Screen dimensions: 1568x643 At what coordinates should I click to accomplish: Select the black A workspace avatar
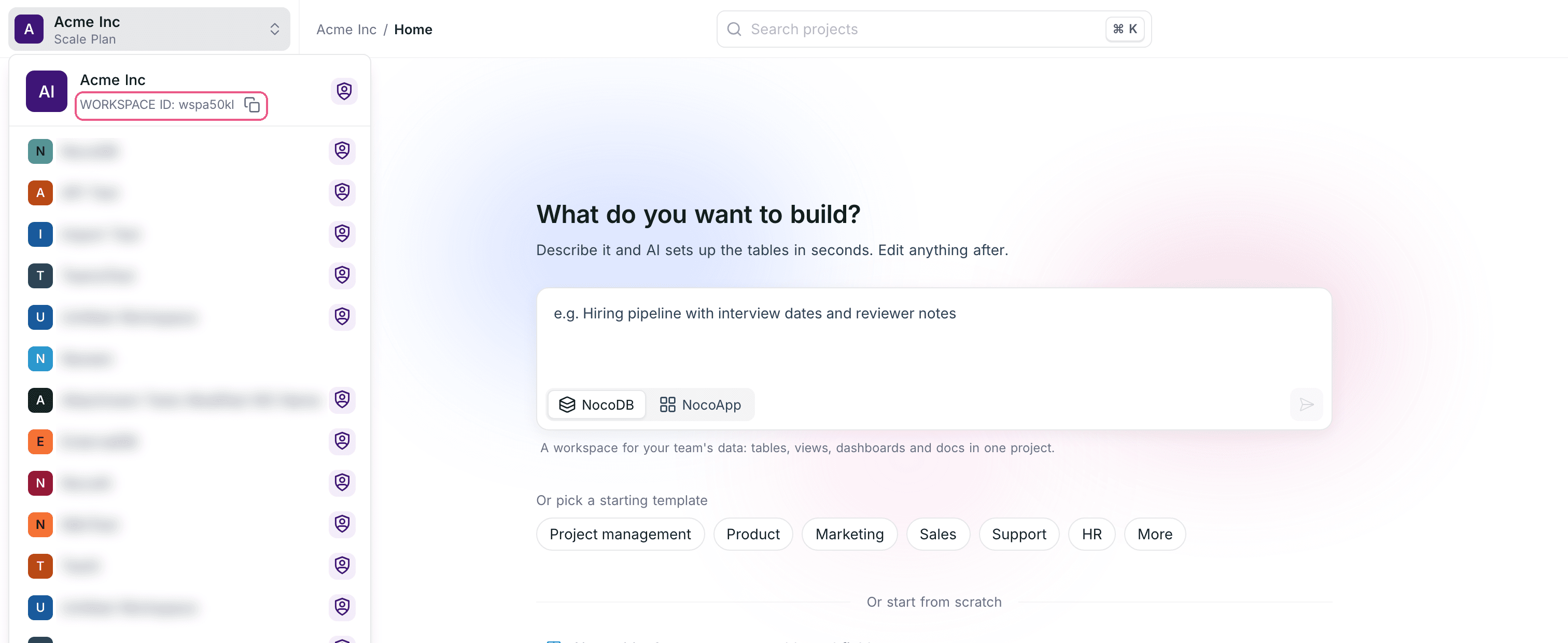tap(40, 400)
